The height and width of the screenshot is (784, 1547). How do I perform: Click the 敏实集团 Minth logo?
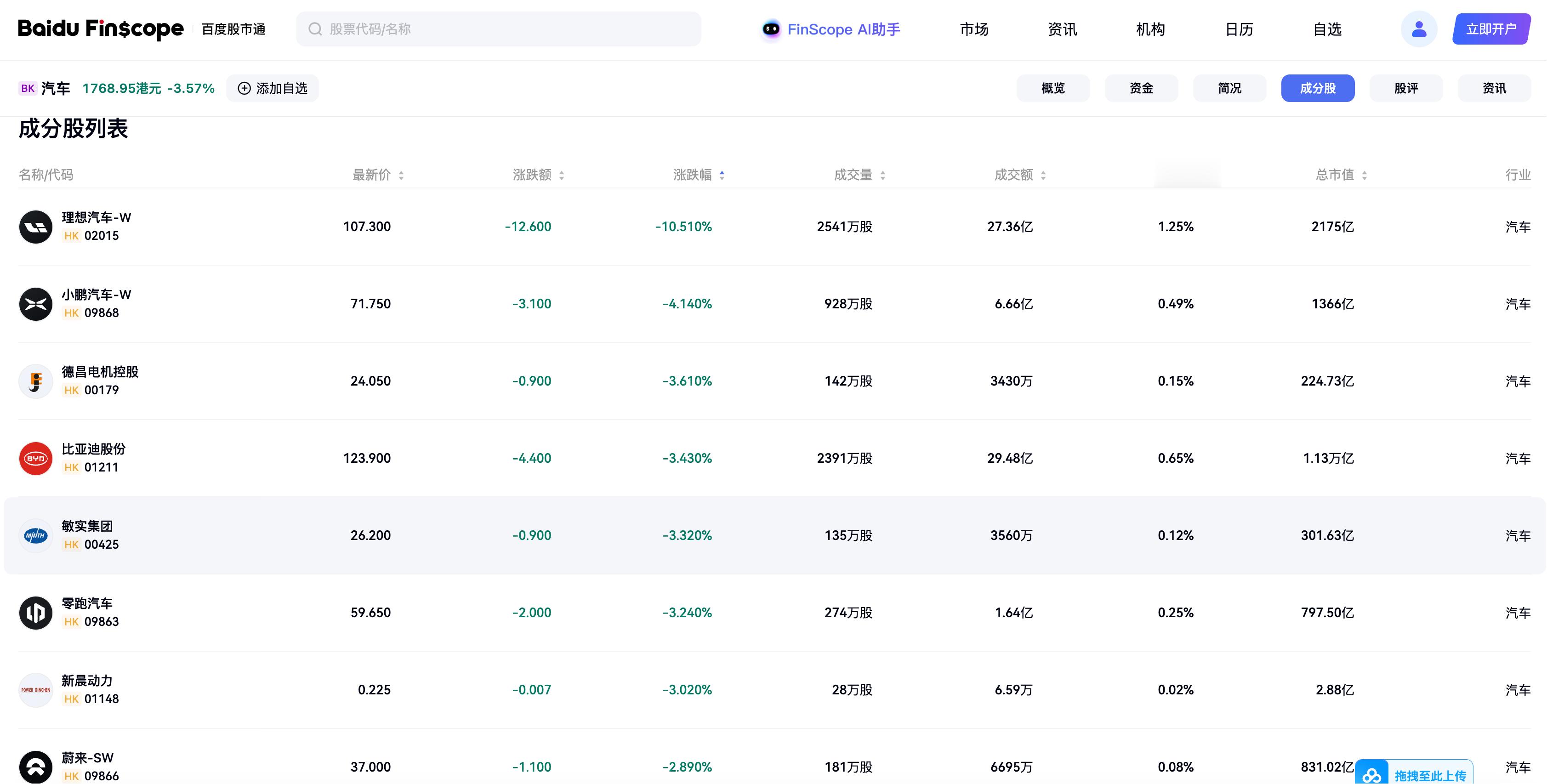pyautogui.click(x=36, y=535)
